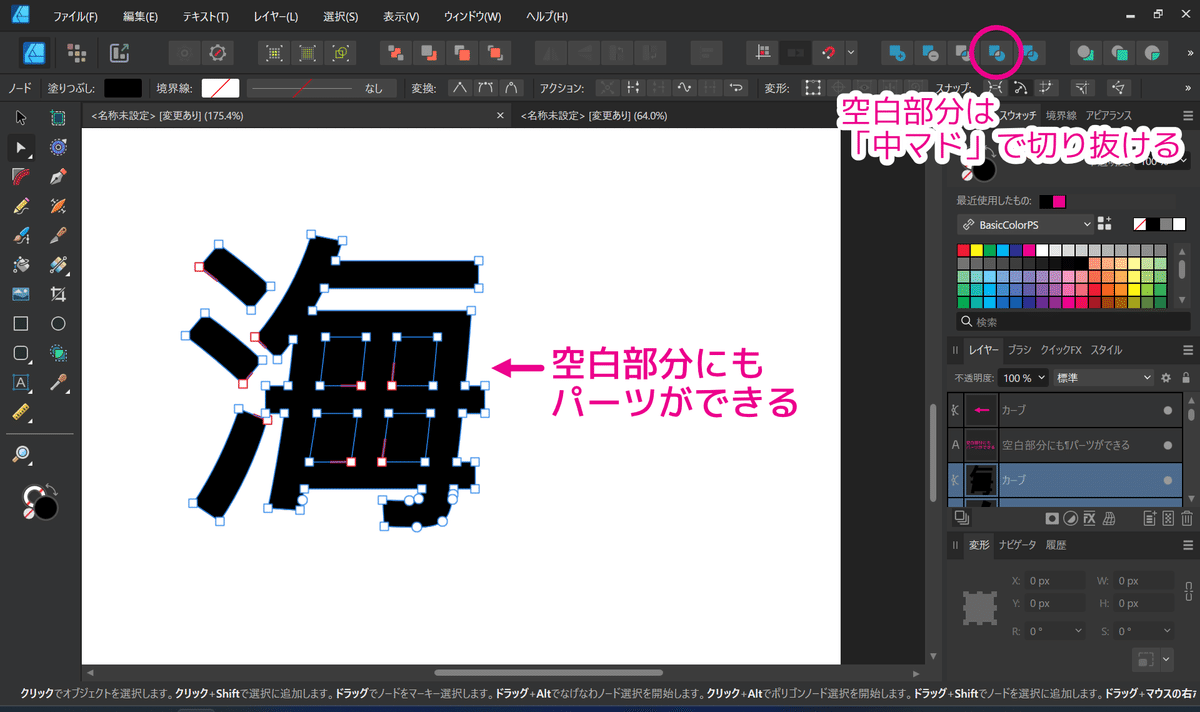Click the swatch 検索 search field
The width and height of the screenshot is (1200, 712).
point(1075,322)
